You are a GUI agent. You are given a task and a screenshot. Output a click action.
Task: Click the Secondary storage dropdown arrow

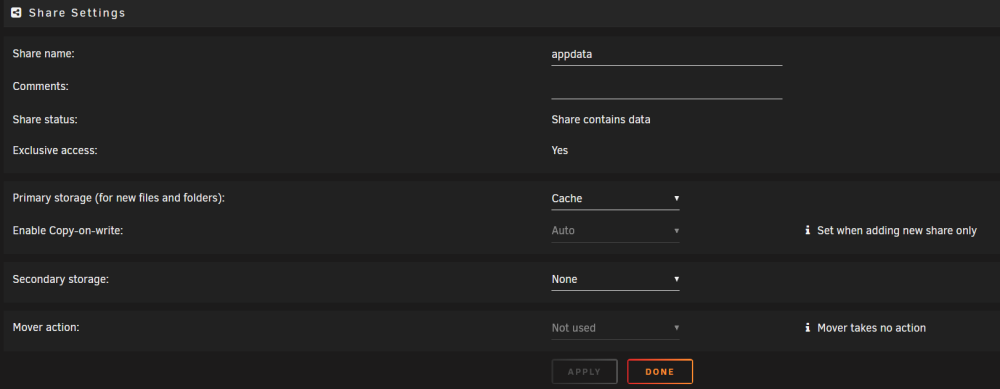[x=676, y=279]
